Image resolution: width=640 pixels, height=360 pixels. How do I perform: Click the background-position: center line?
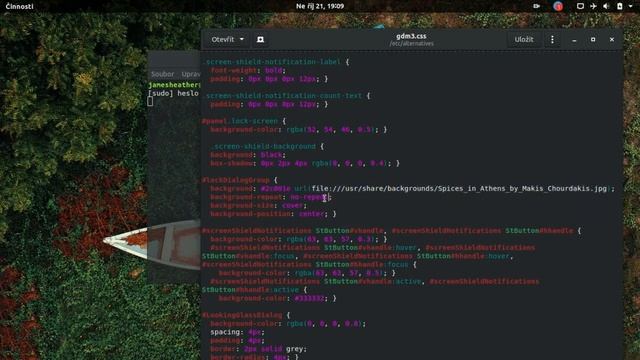[x=273, y=214]
